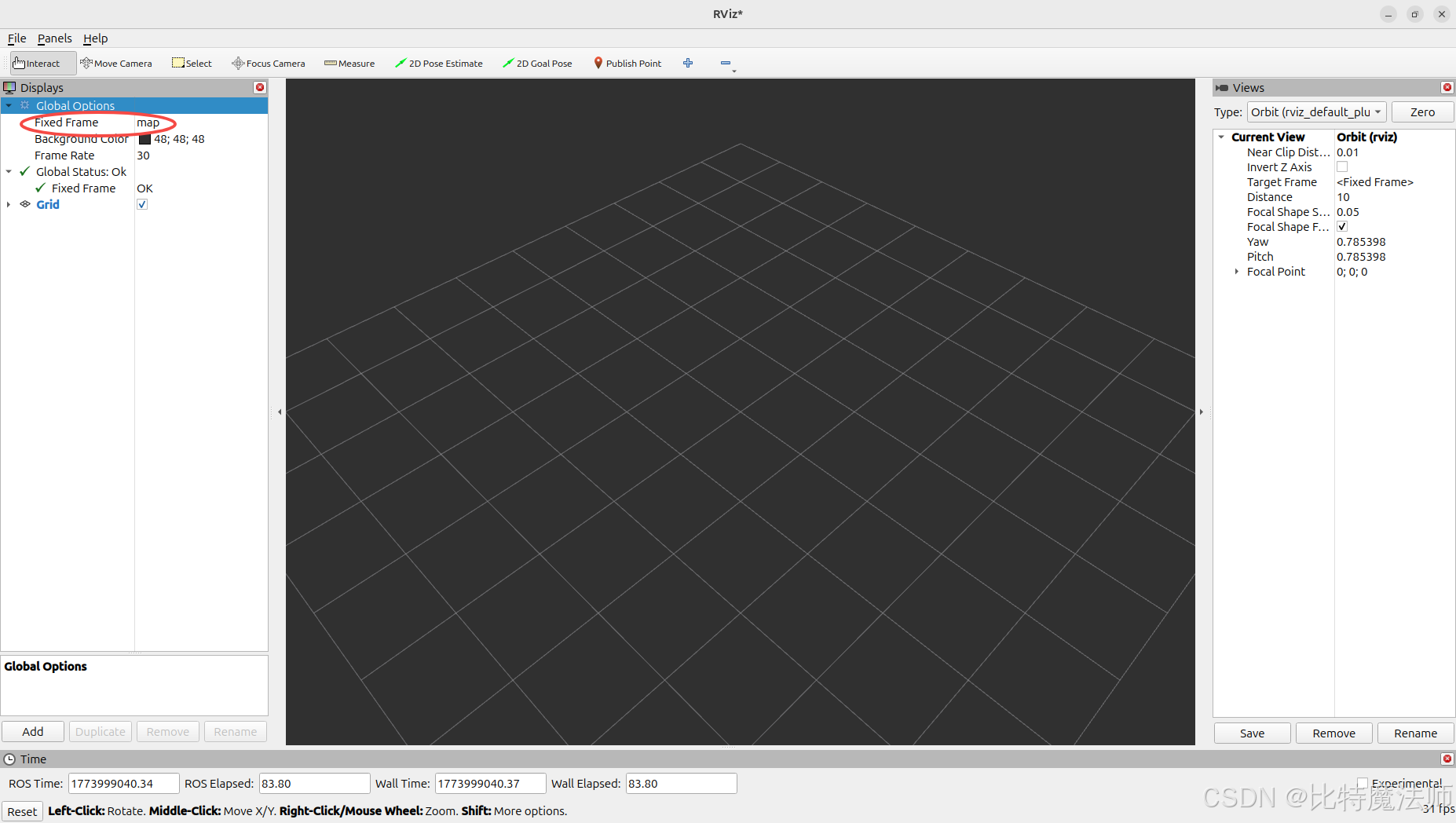This screenshot has height=823, width=1456.
Task: Click the Displays panel monitor icon
Action: [x=9, y=87]
